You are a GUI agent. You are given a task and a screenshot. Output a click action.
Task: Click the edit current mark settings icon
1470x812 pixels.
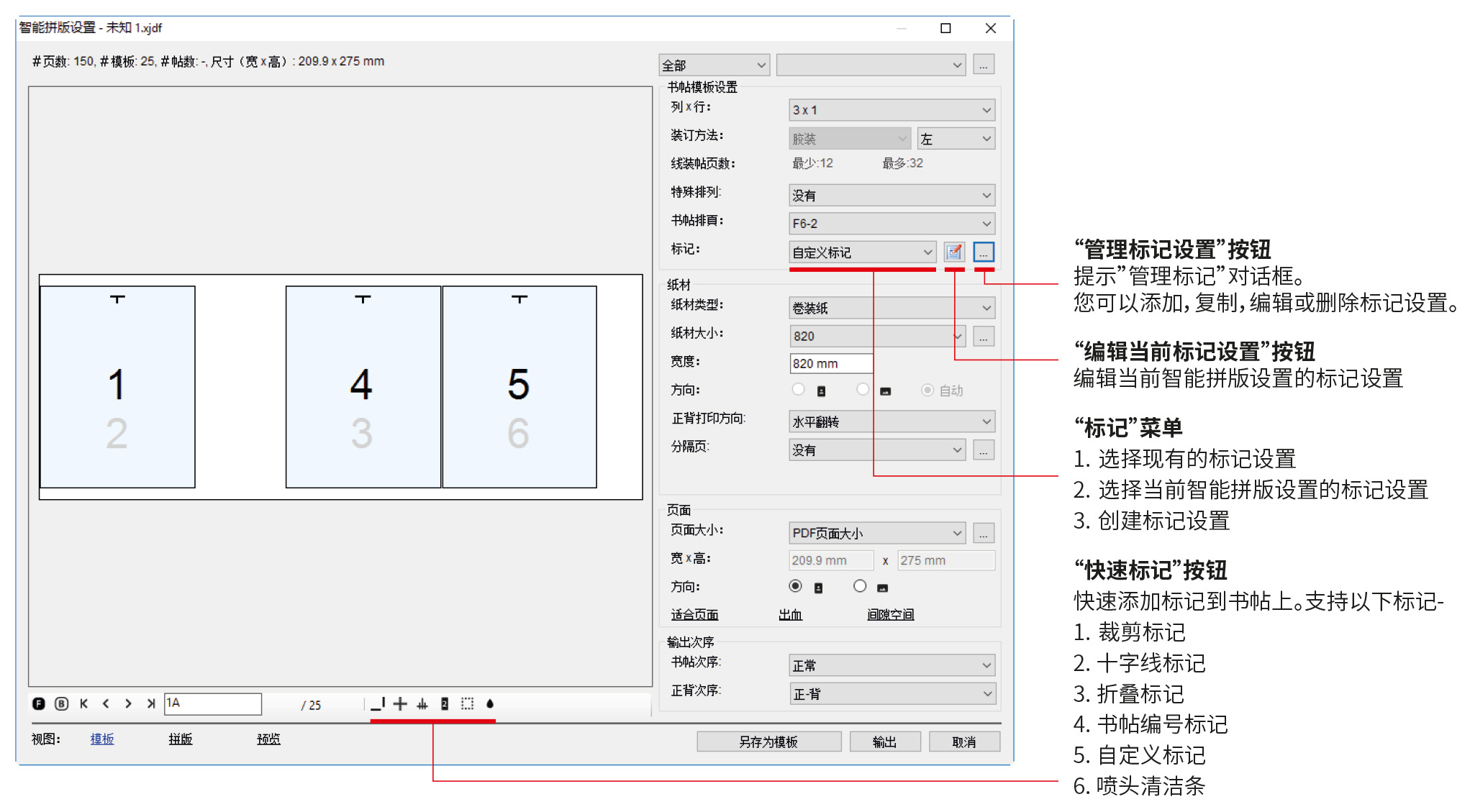pos(954,252)
